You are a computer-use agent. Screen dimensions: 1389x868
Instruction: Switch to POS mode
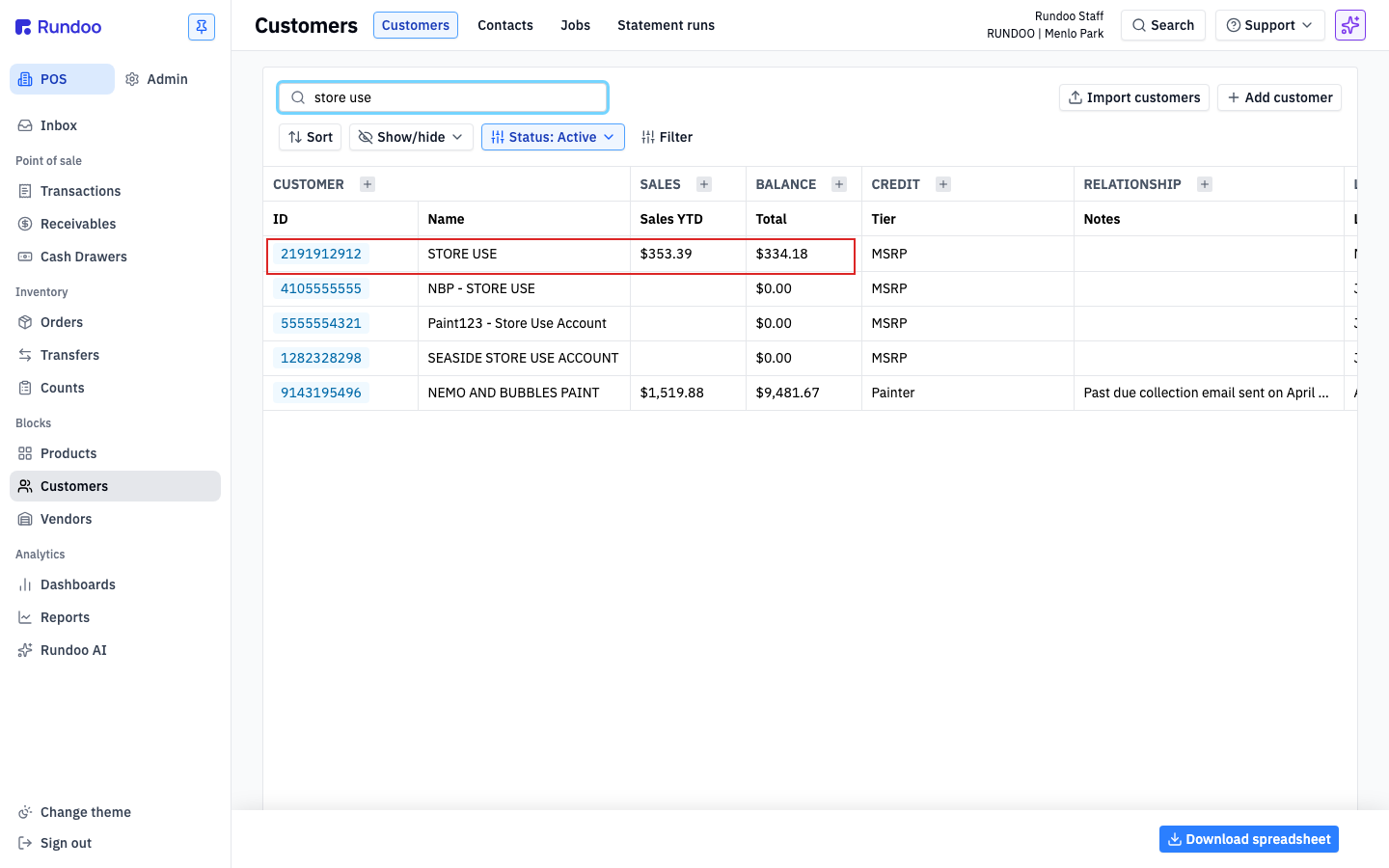pos(62,79)
